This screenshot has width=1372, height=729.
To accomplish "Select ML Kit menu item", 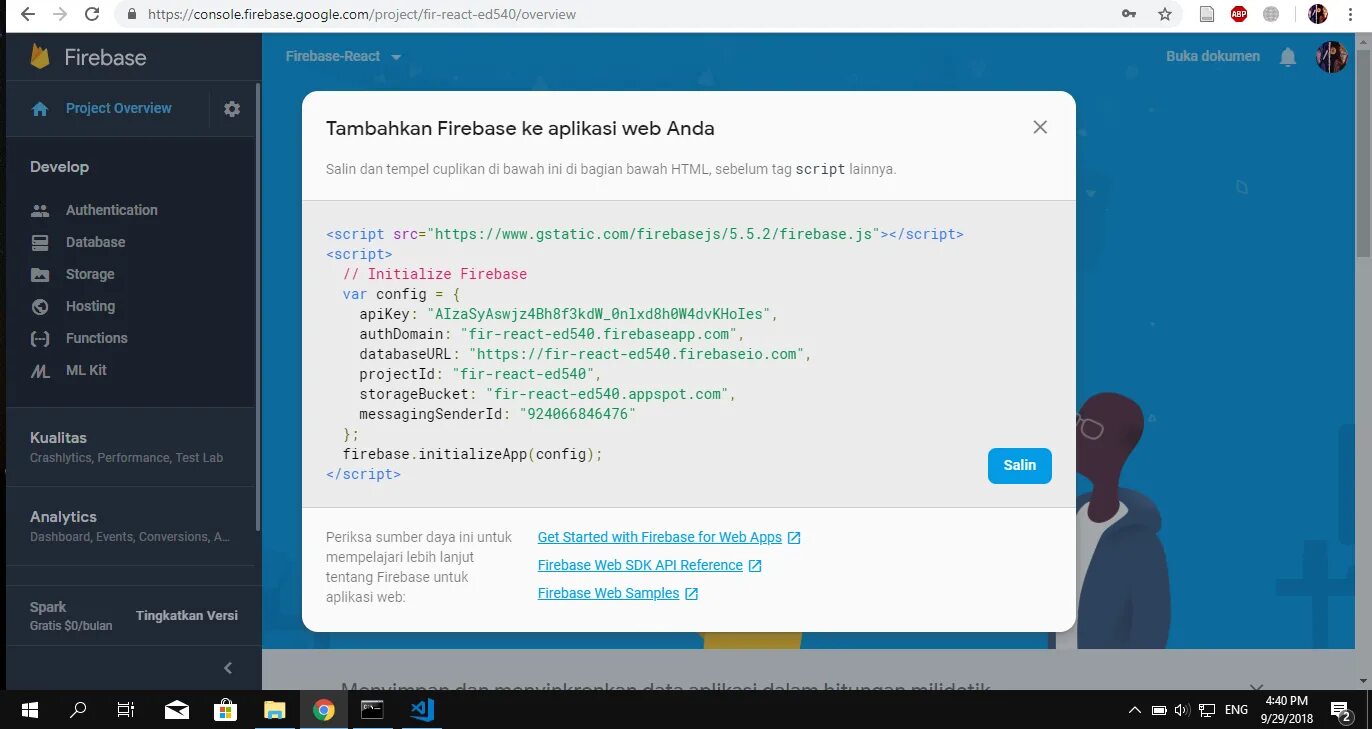I will tap(86, 370).
